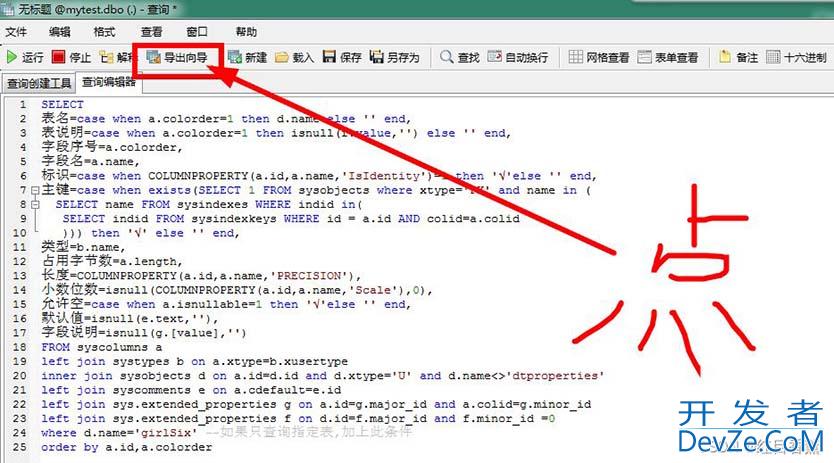Toggle 自动换行 word wrap
This screenshot has width=834, height=463.
518,57
